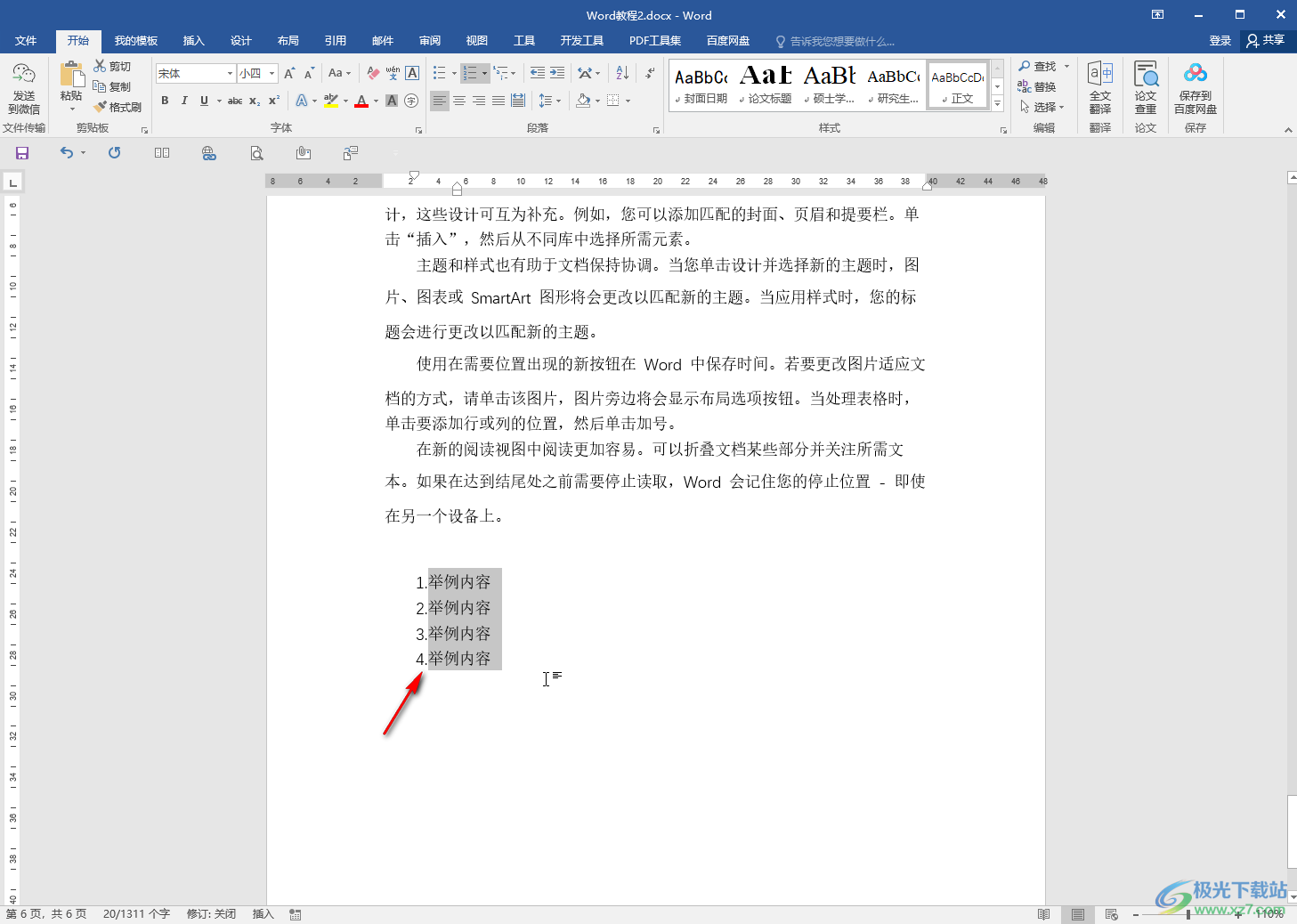Open the font name dropdown (宋体)

click(x=230, y=73)
